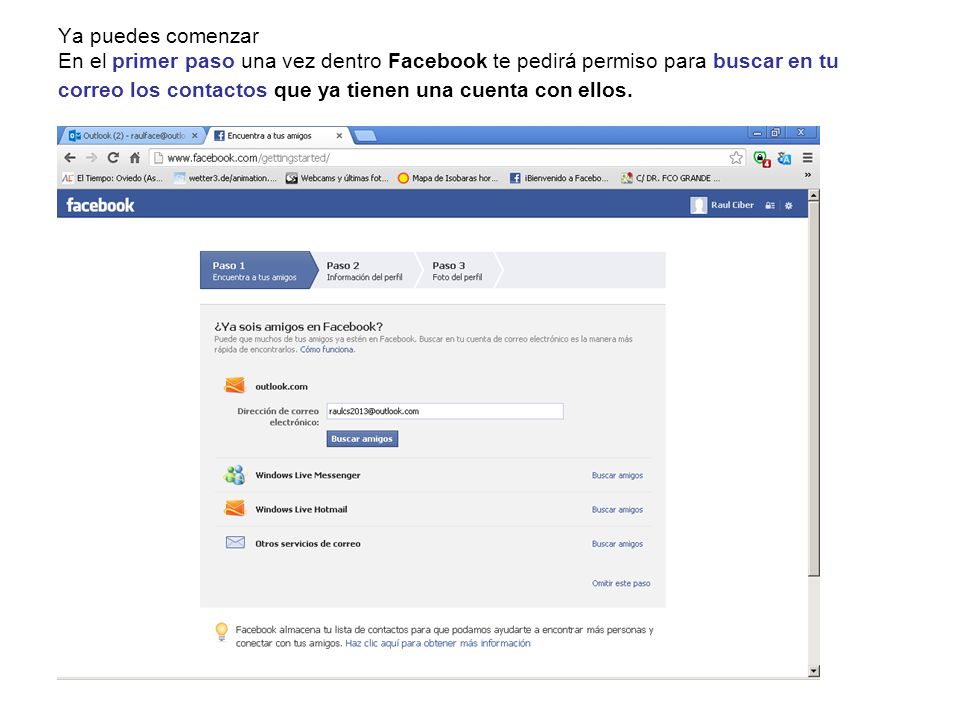Open Cómo funciona link
This screenshot has width=960, height=720.
[x=327, y=350]
